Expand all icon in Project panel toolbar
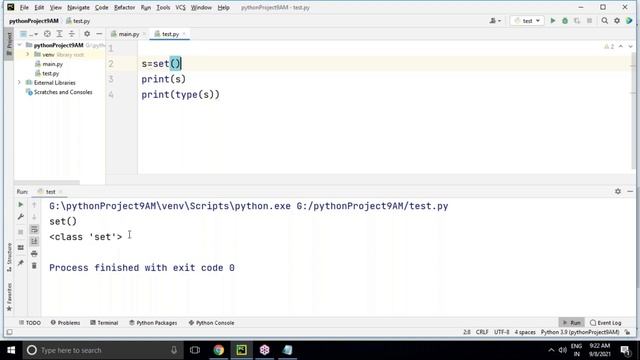Image resolution: width=640 pixels, height=360 pixels. [60, 34]
